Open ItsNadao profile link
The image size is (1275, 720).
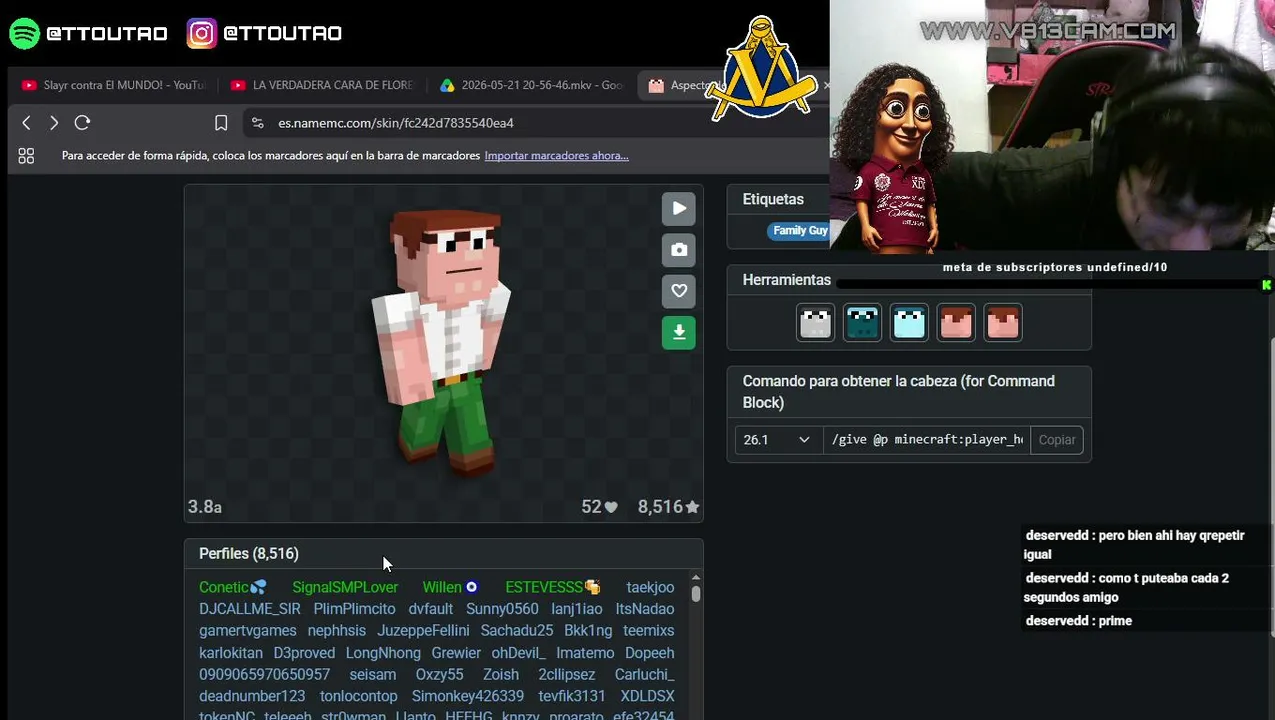[645, 609]
